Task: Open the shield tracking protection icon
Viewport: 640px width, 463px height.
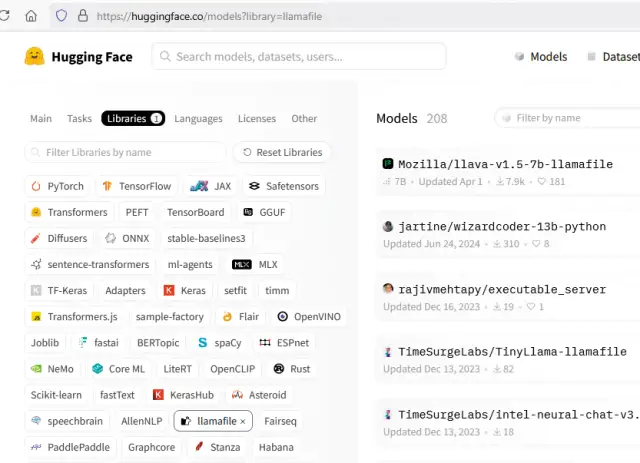Action: (61, 16)
